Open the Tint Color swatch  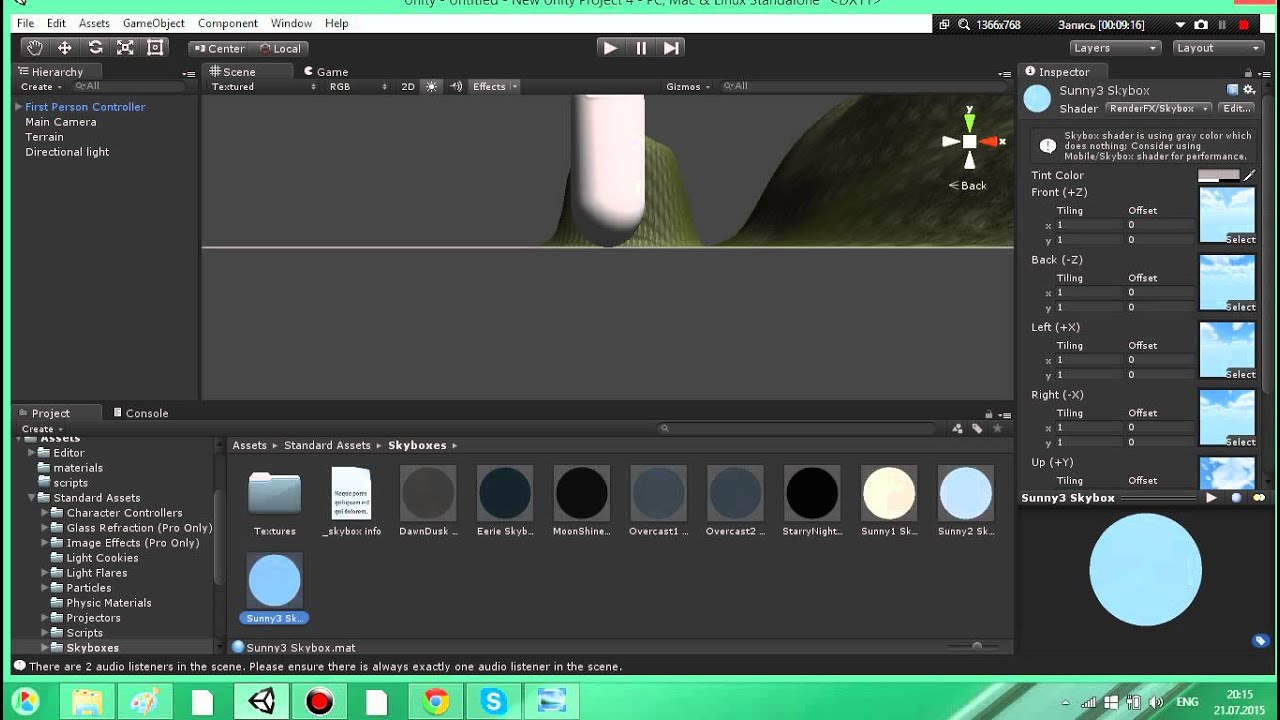(1218, 175)
